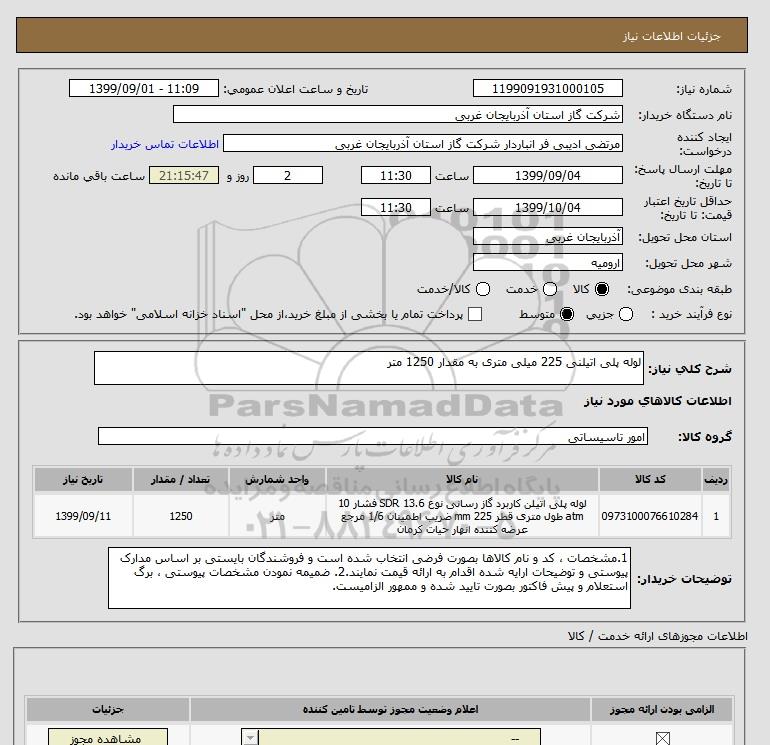Toggle the الزامی بودن ارائه مجوز checkbox
Image resolution: width=770 pixels, height=745 pixels.
(x=662, y=738)
